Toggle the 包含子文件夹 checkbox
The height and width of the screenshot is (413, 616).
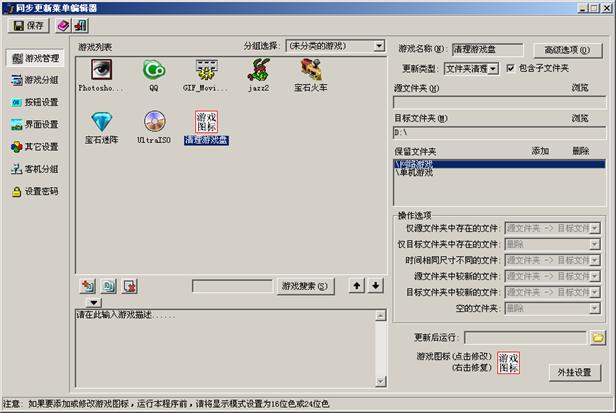coord(511,69)
